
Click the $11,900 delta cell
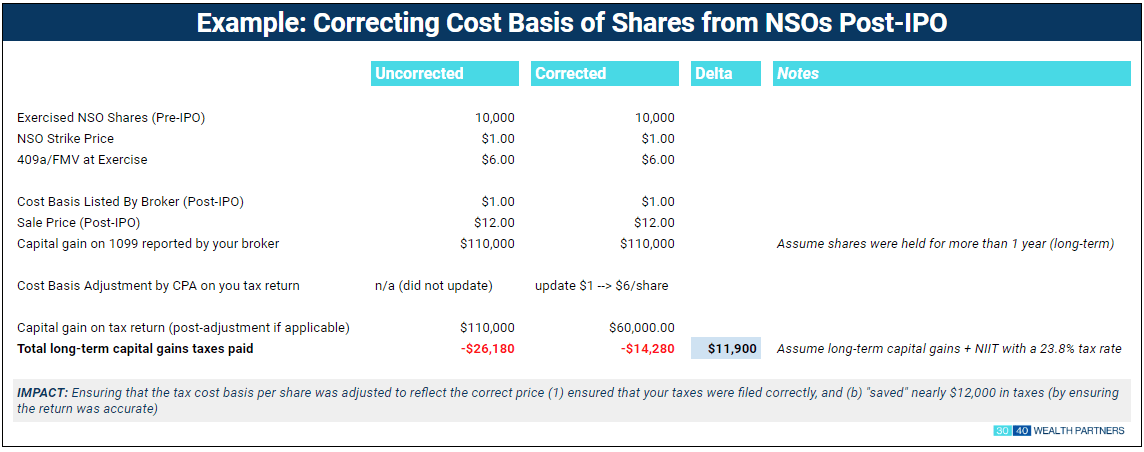tap(726, 348)
